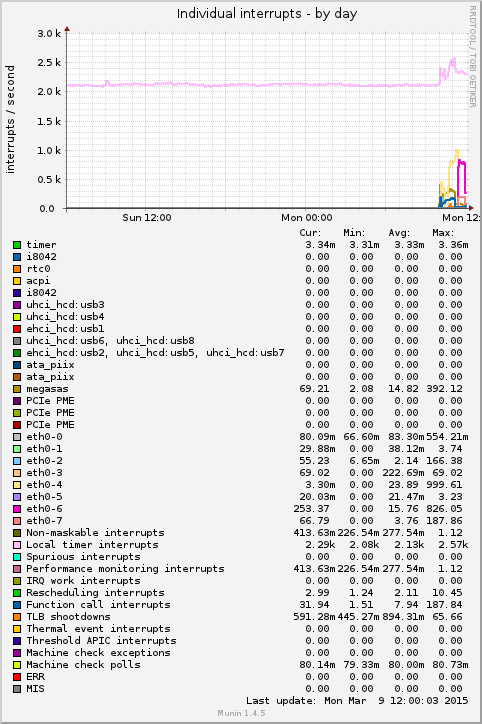Select the eth0-5 legend swatch

pyautogui.click(x=17, y=497)
